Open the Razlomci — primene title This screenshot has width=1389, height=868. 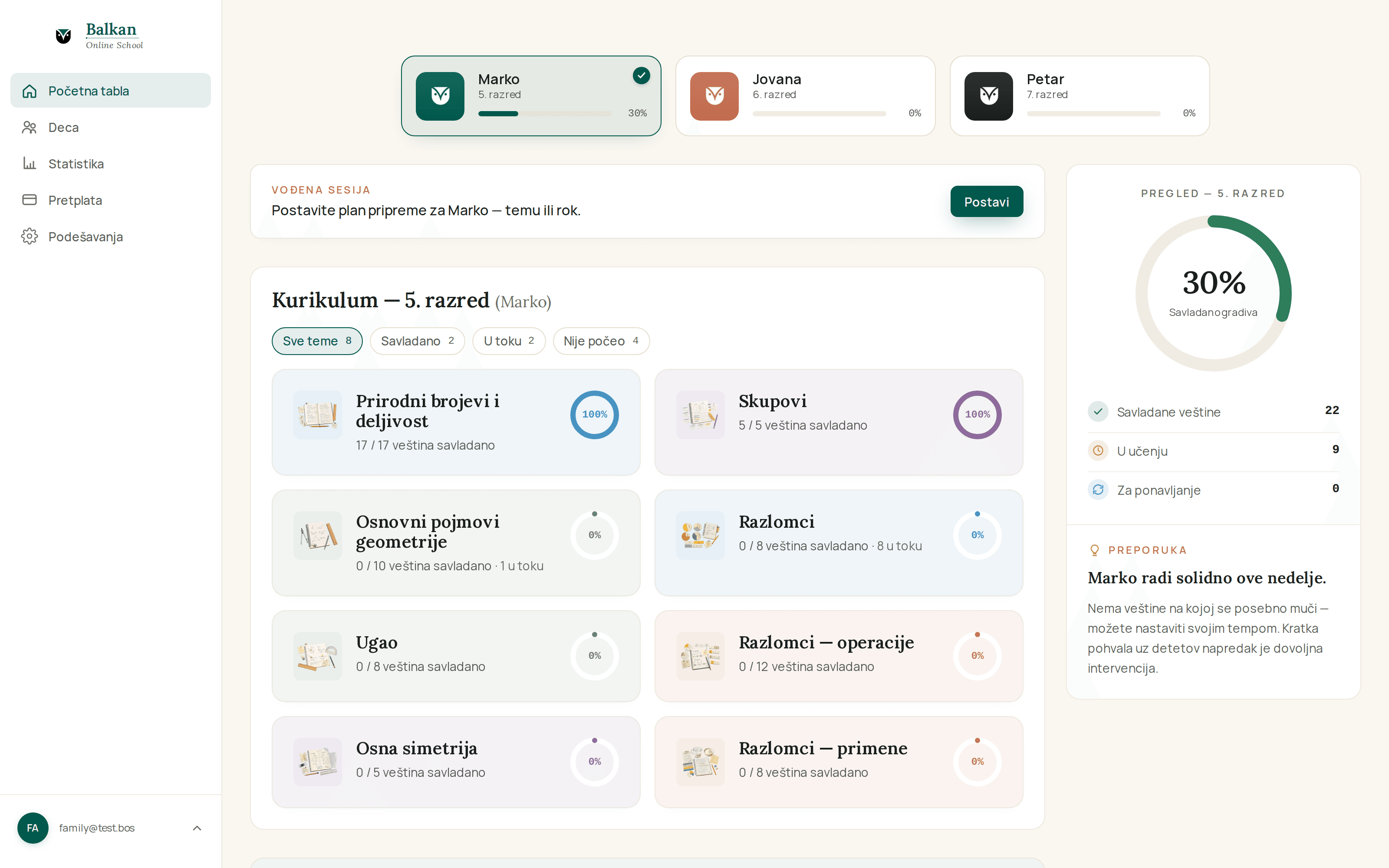(823, 748)
